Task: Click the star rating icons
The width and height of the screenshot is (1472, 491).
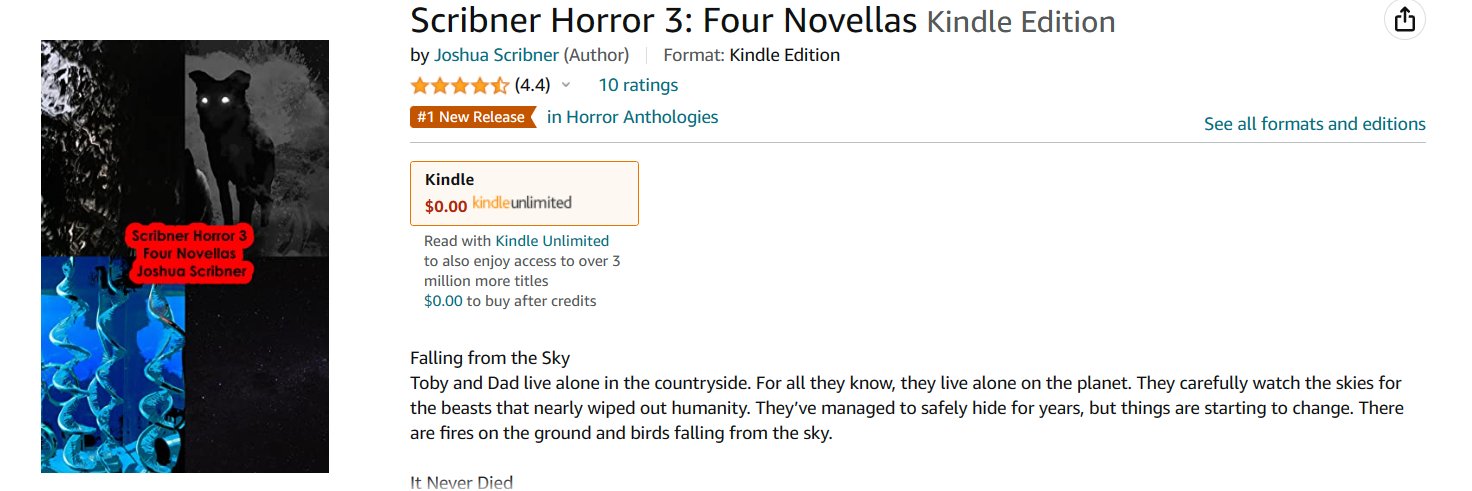Action: 459,86
